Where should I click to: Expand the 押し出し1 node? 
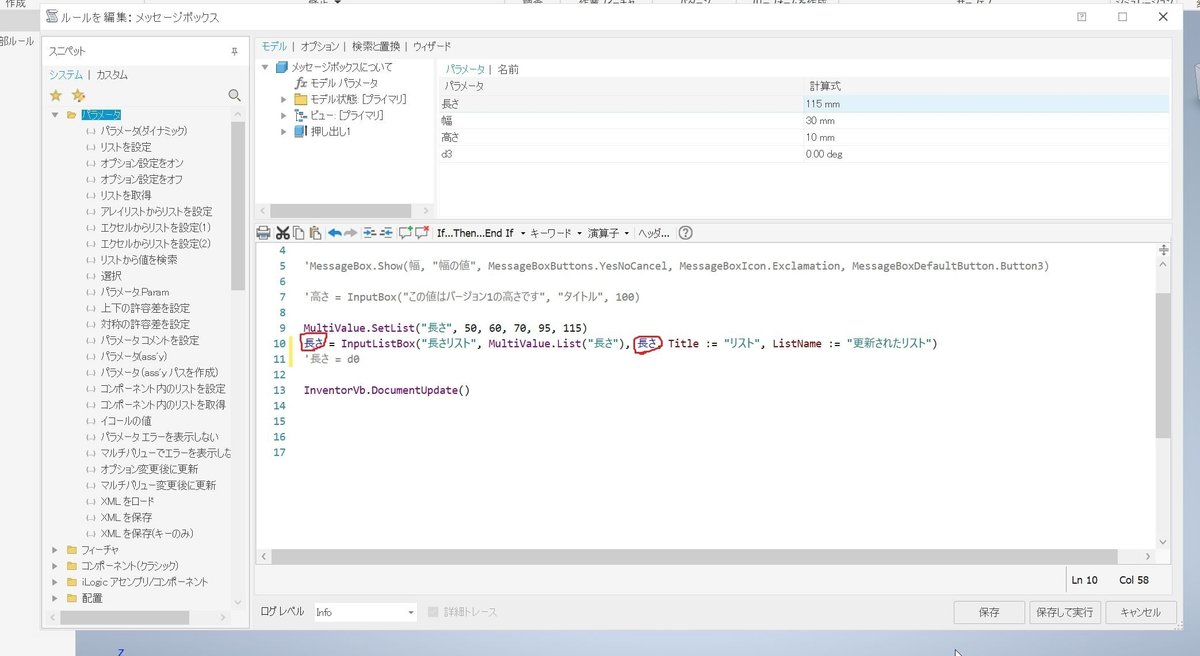click(x=284, y=131)
